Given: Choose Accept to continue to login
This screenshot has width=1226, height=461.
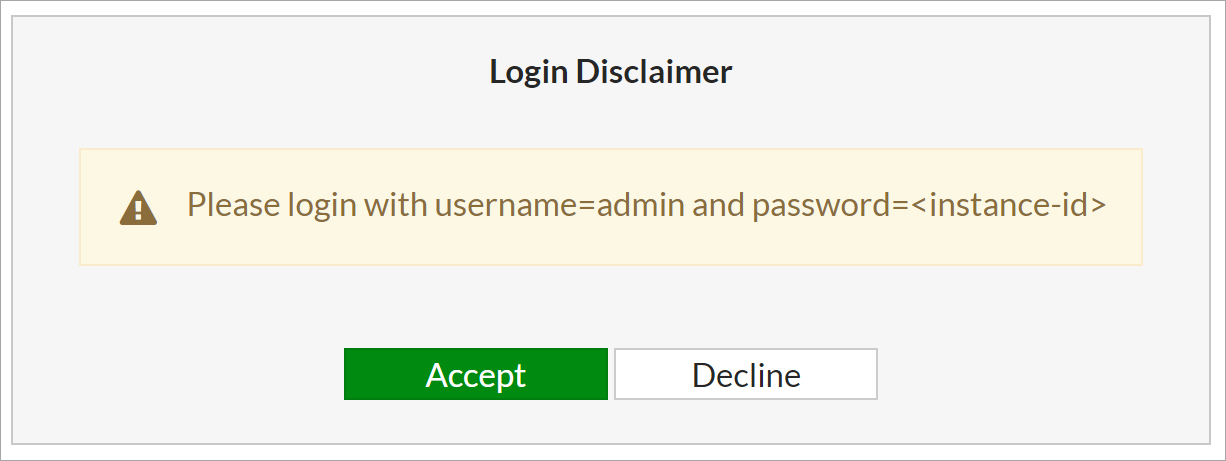Looking at the screenshot, I should pos(476,374).
